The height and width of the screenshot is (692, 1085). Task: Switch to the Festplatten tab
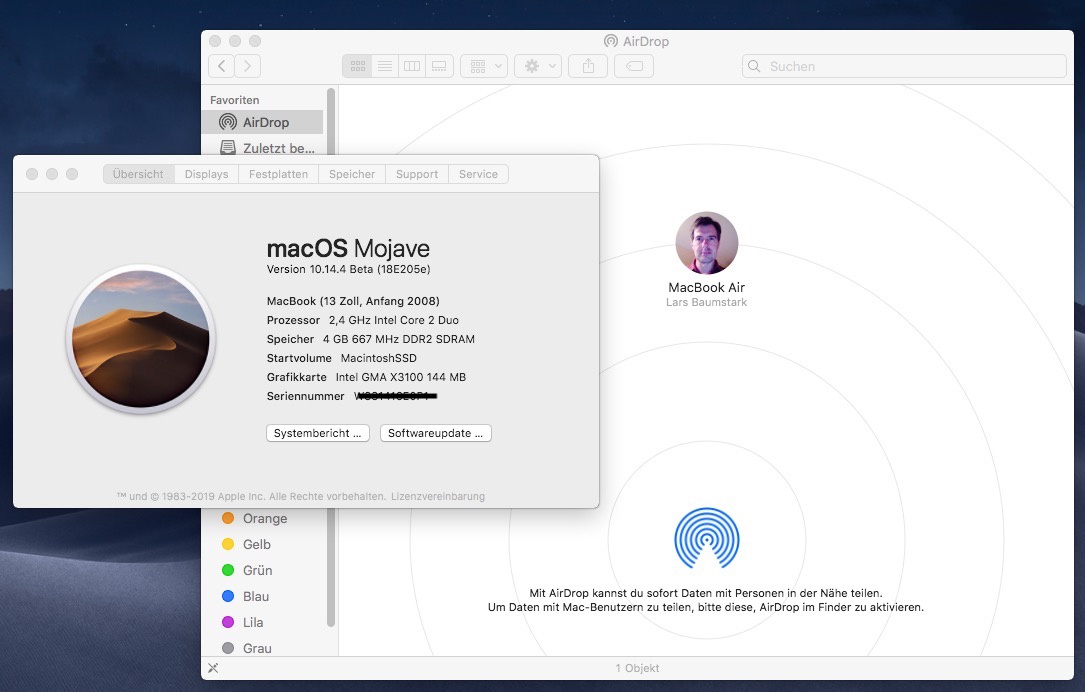(x=278, y=174)
